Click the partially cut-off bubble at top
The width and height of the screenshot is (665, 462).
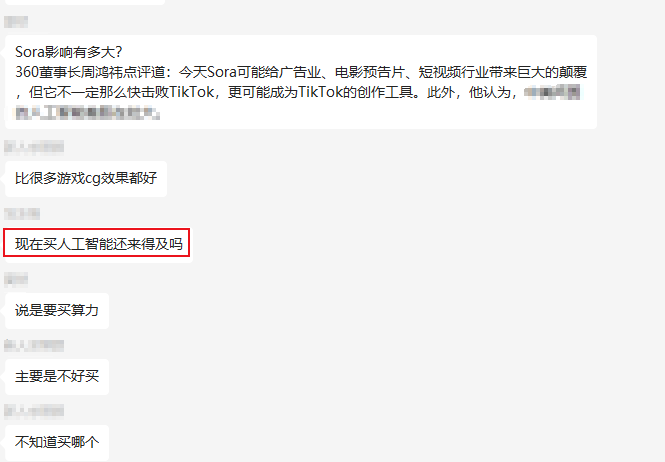coord(85,2)
